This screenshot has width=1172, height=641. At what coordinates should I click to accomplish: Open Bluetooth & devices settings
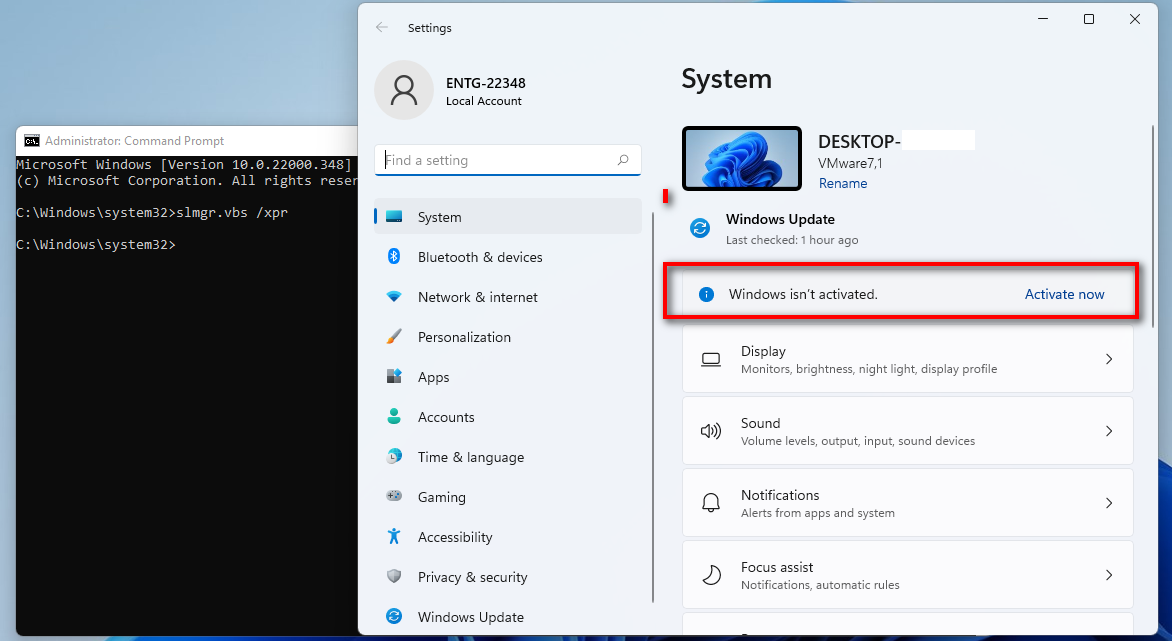click(480, 257)
